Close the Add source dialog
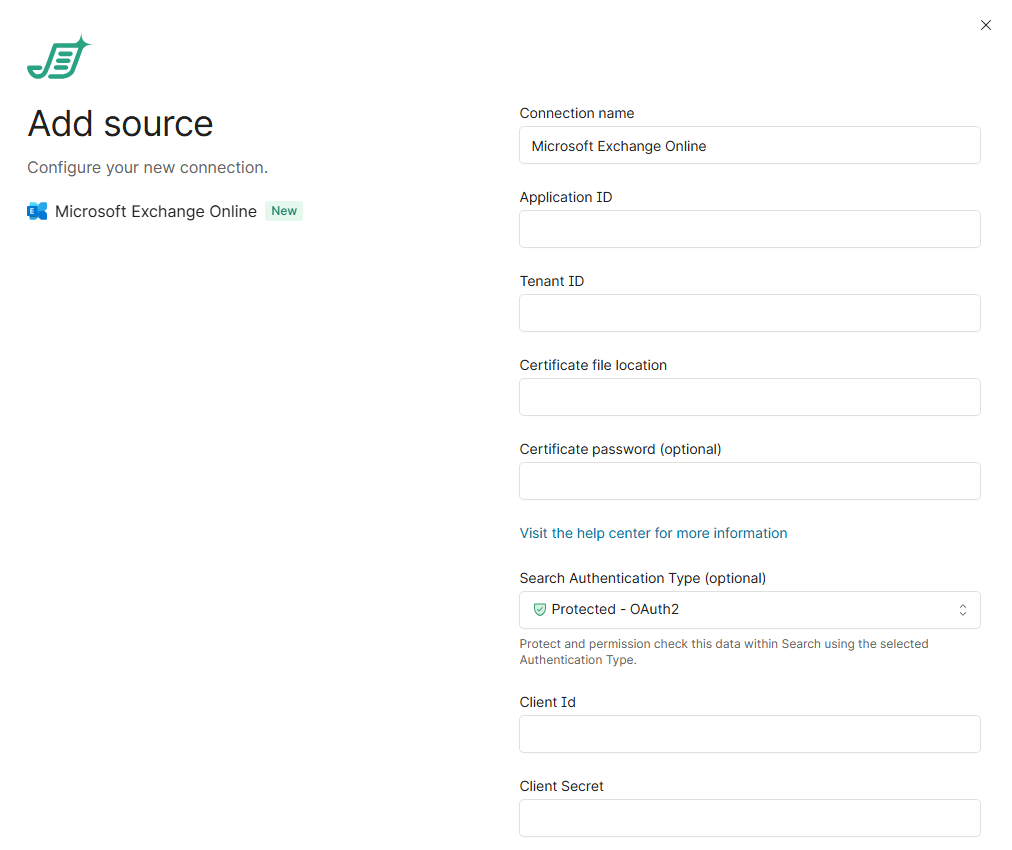 pyautogui.click(x=985, y=25)
